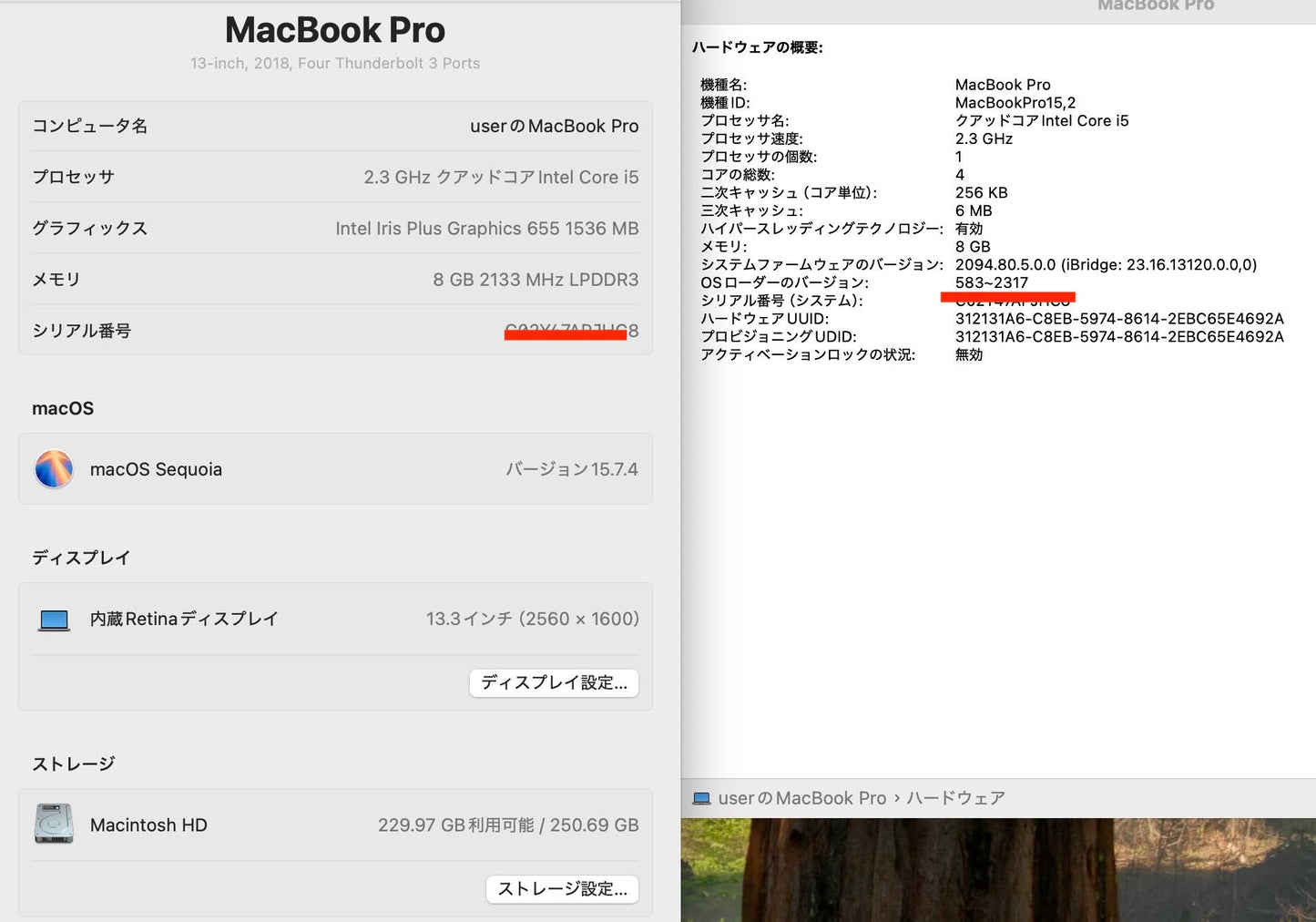
Task: Click the '6 MB' L3 cache value
Action: click(974, 210)
